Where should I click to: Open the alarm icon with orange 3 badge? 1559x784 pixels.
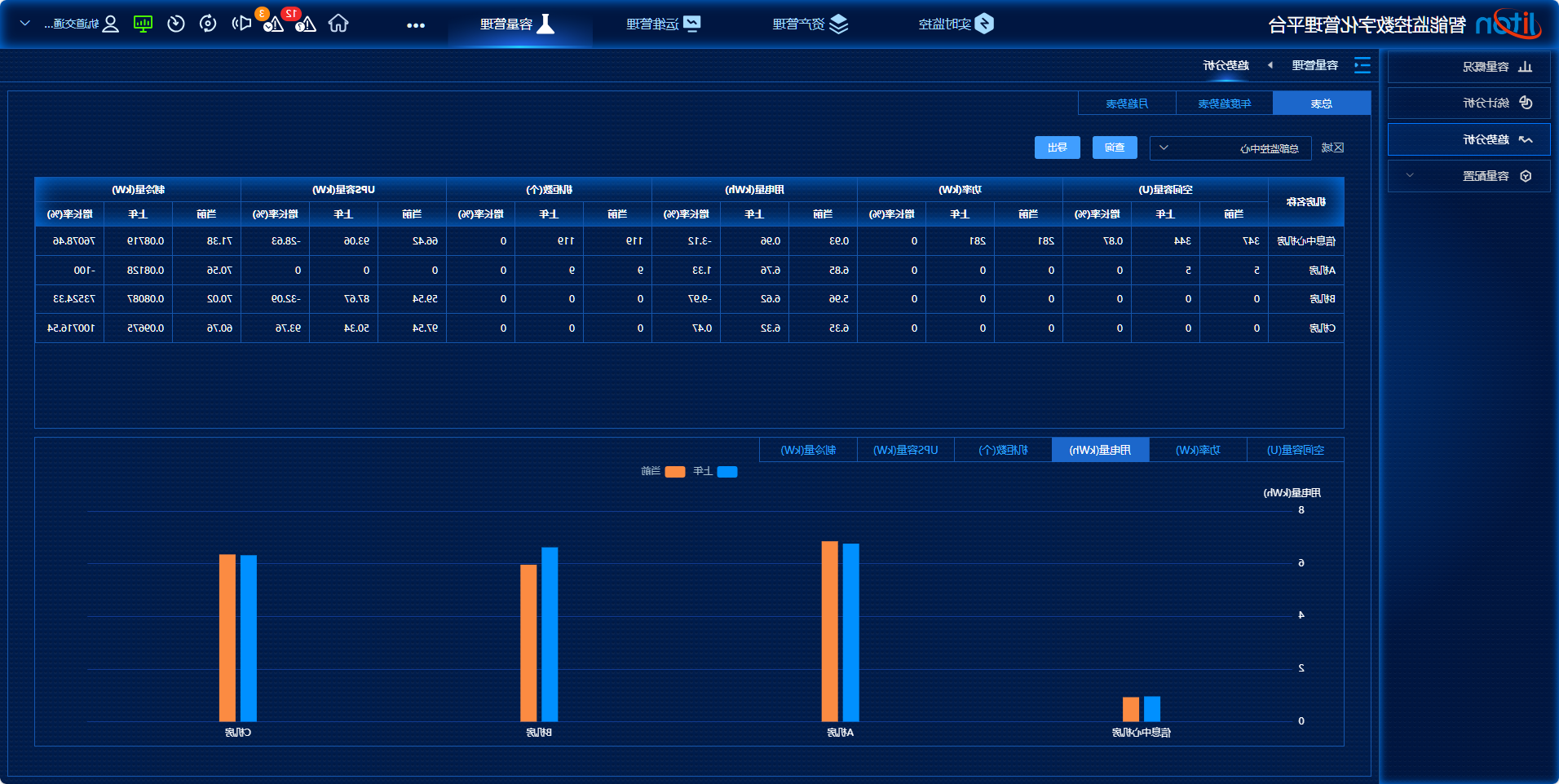click(x=273, y=24)
